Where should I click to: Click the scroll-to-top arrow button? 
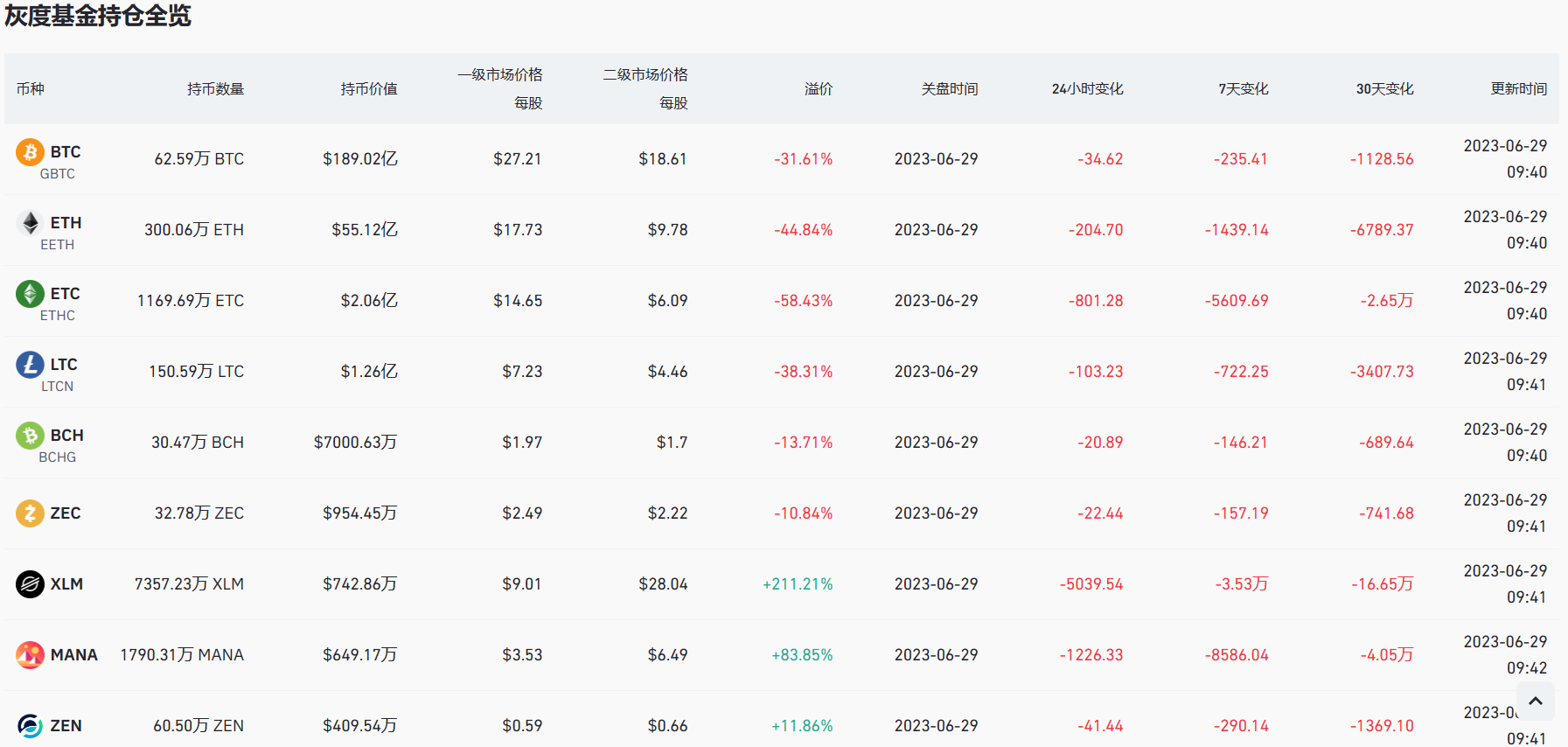pyautogui.click(x=1535, y=702)
